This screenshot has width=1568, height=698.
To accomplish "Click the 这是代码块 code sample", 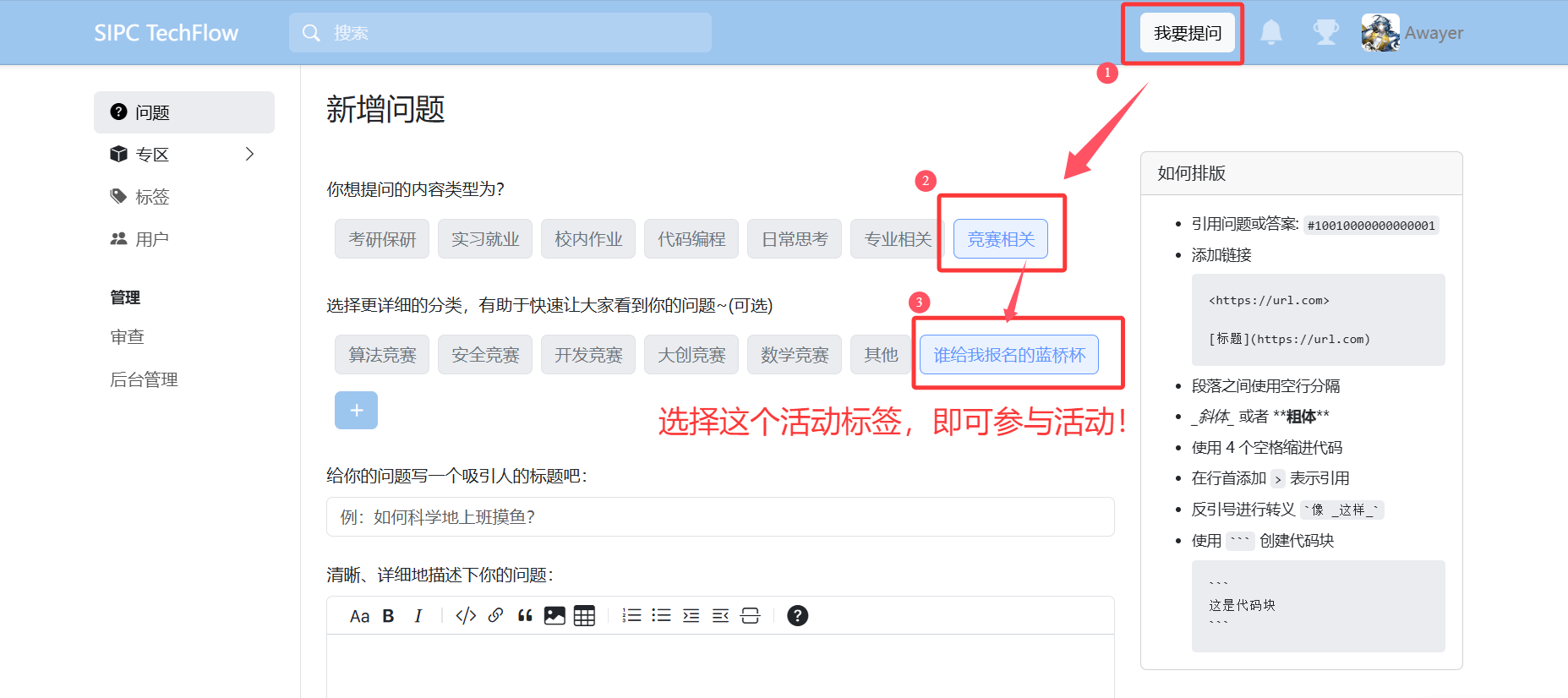I will click(1242, 605).
